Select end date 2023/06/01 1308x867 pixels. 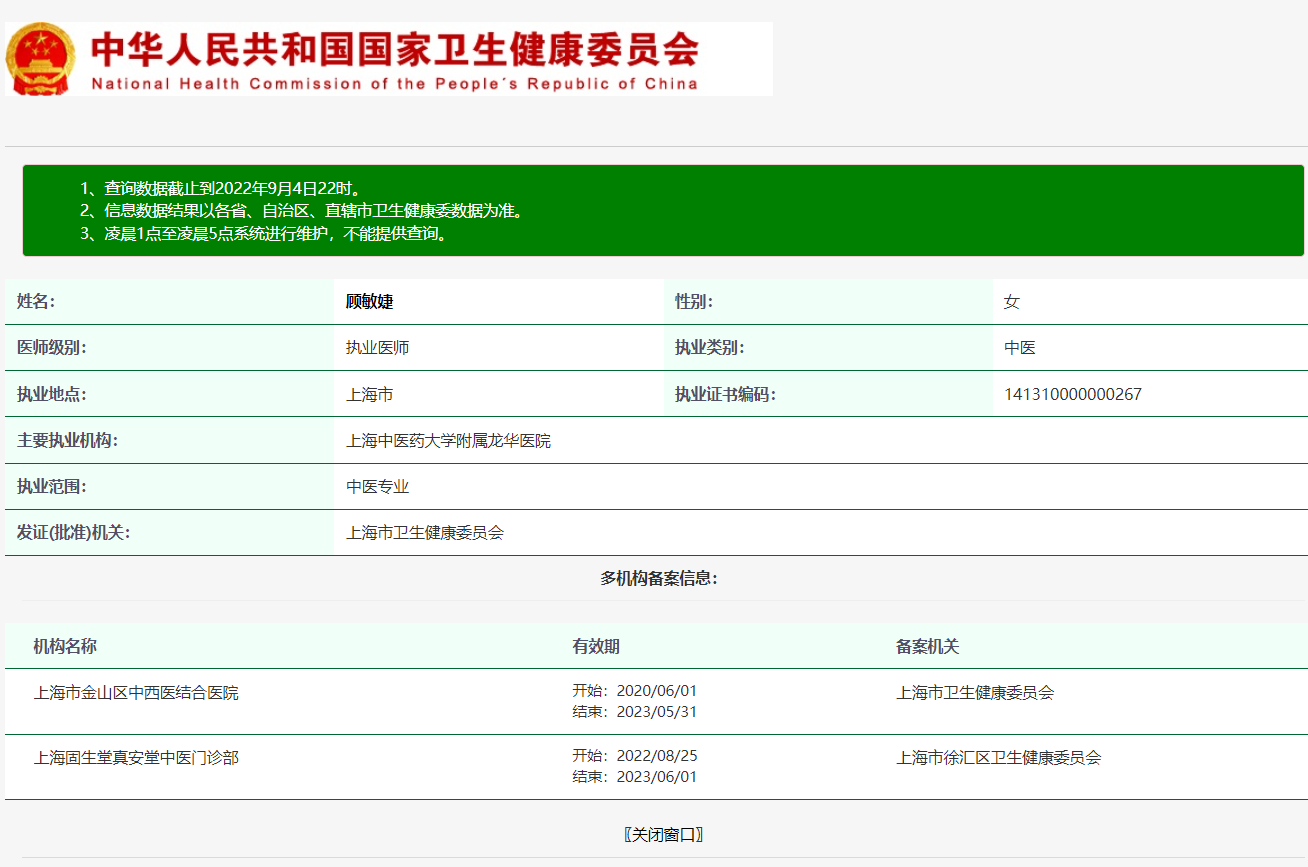[657, 777]
